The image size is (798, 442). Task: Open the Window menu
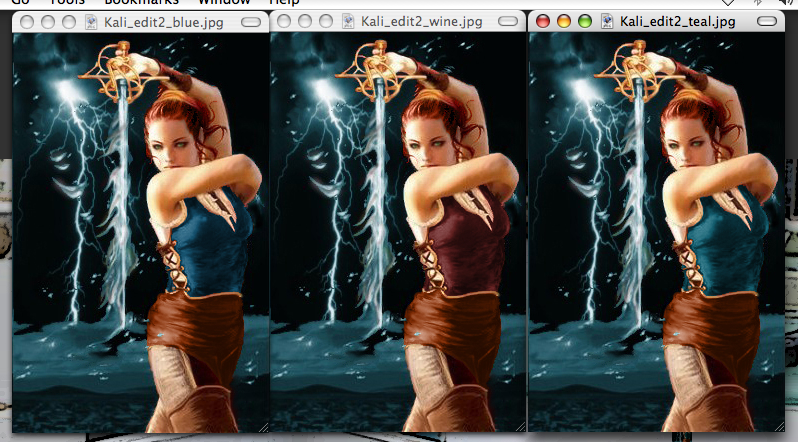(224, 3)
